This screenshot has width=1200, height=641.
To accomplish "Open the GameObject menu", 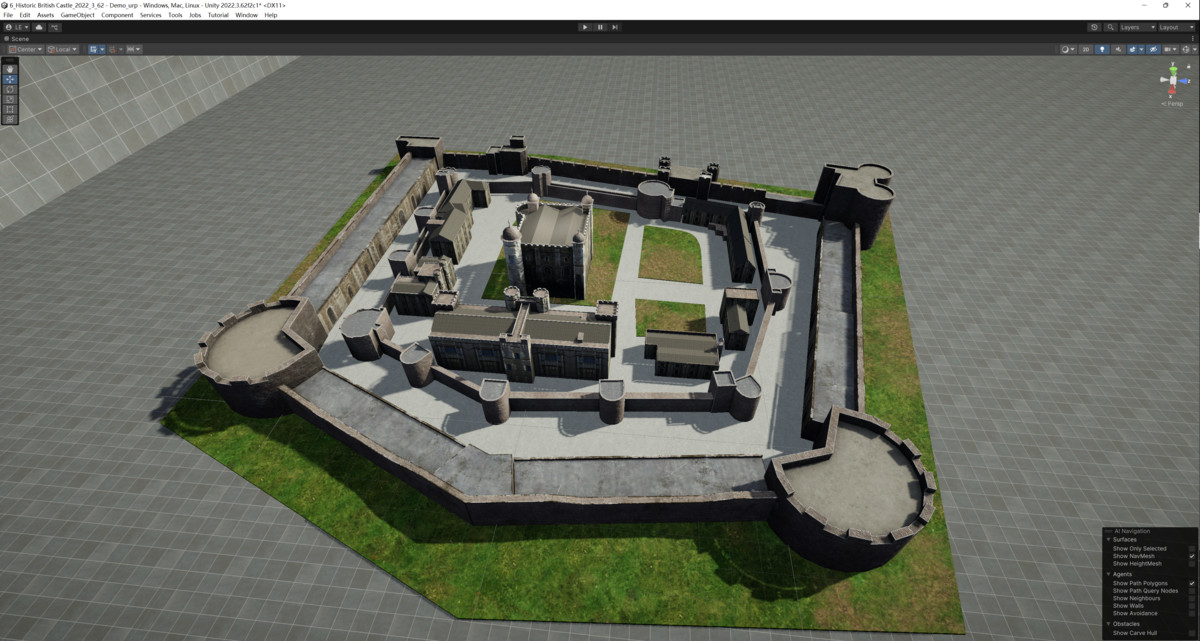I will (x=77, y=14).
